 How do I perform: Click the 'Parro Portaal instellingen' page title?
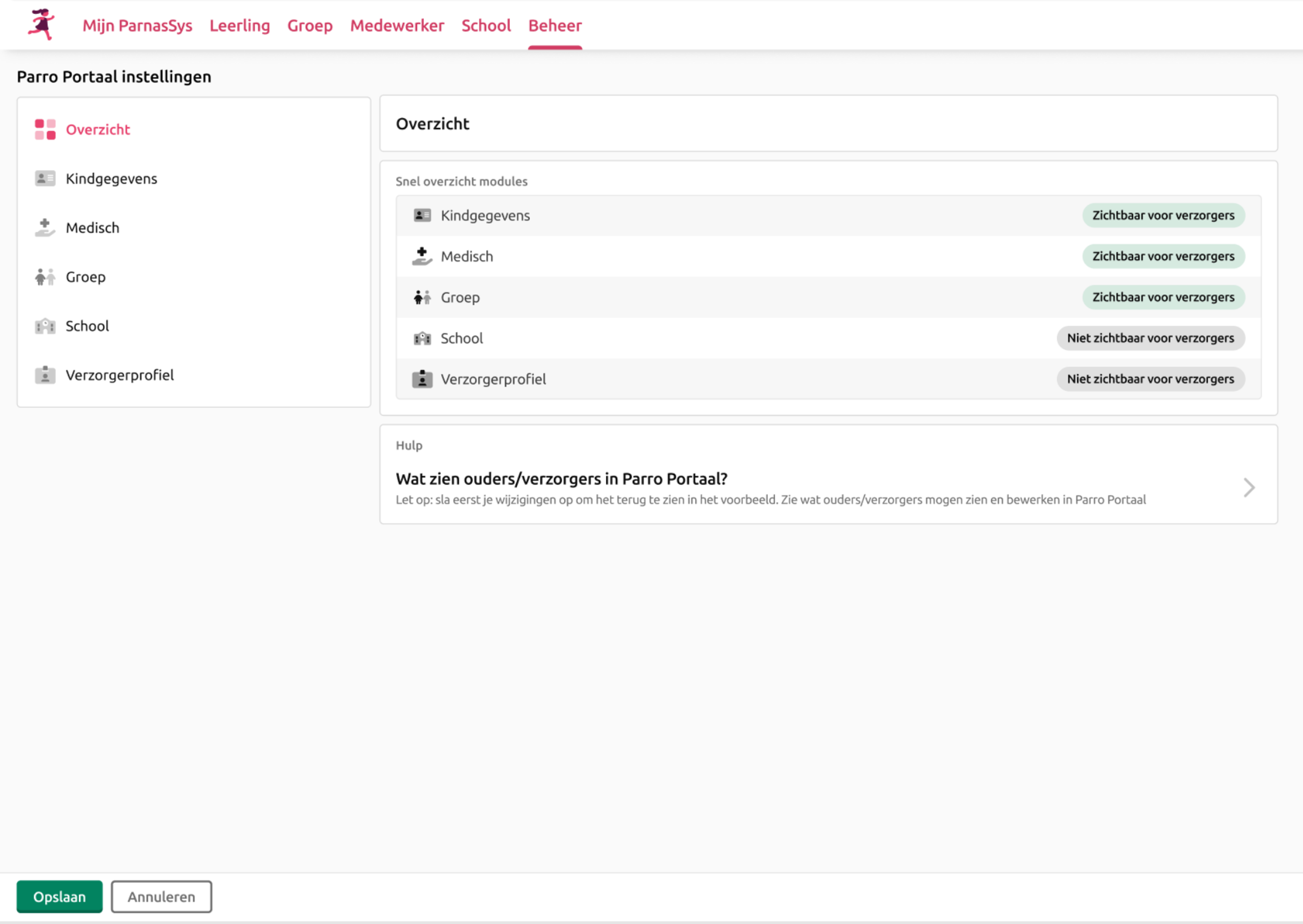(x=114, y=77)
